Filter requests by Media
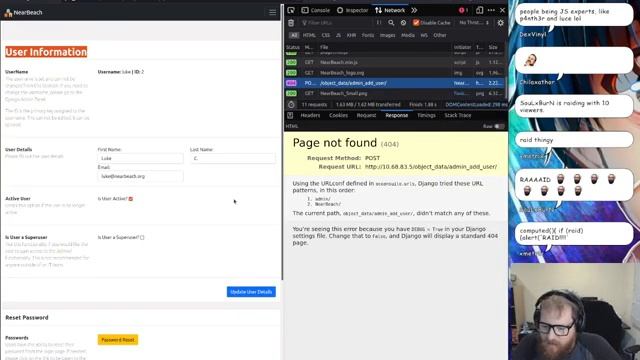640x360 pixels. click(408, 36)
